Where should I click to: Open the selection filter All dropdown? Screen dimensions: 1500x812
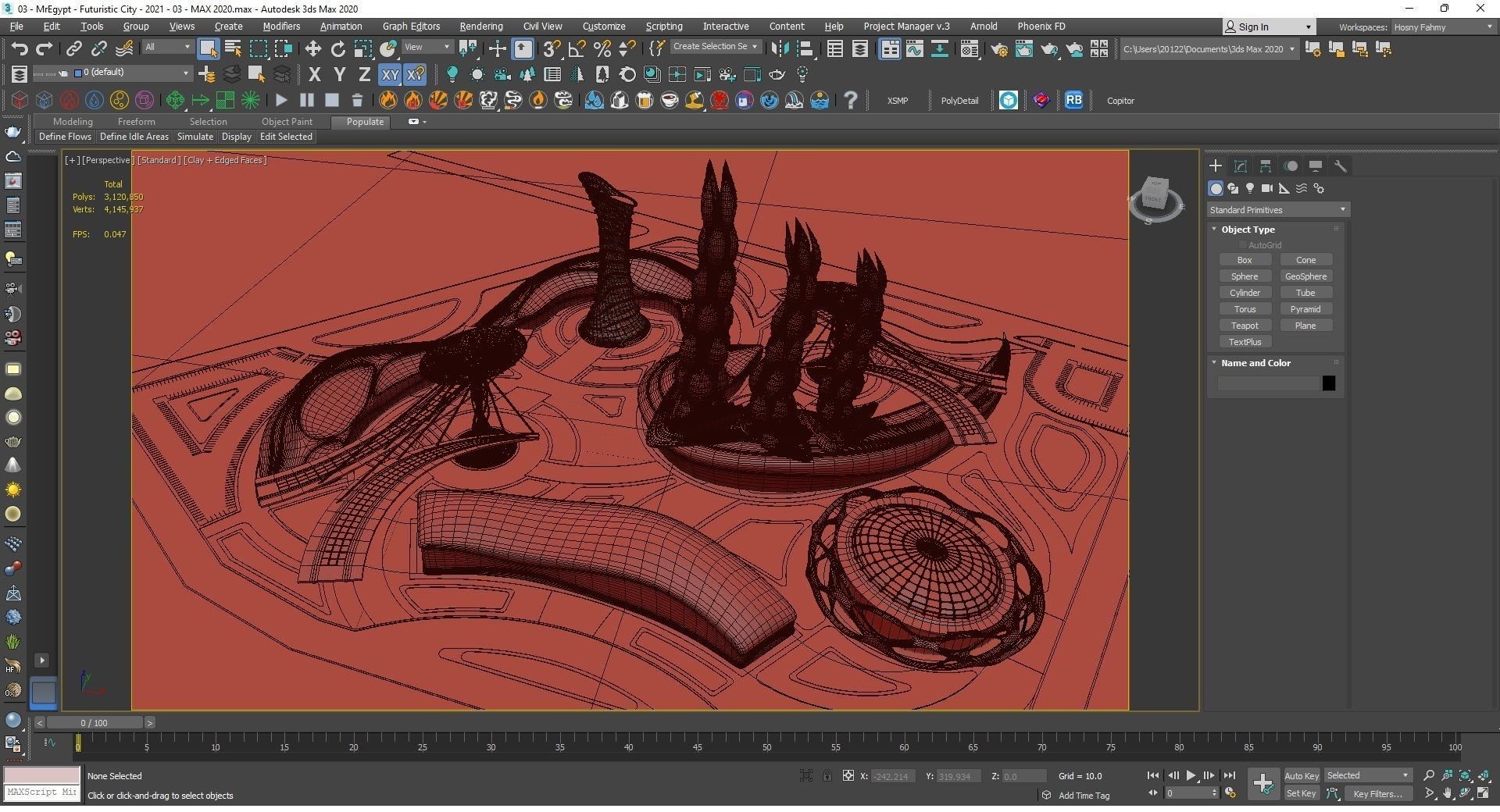[x=167, y=48]
